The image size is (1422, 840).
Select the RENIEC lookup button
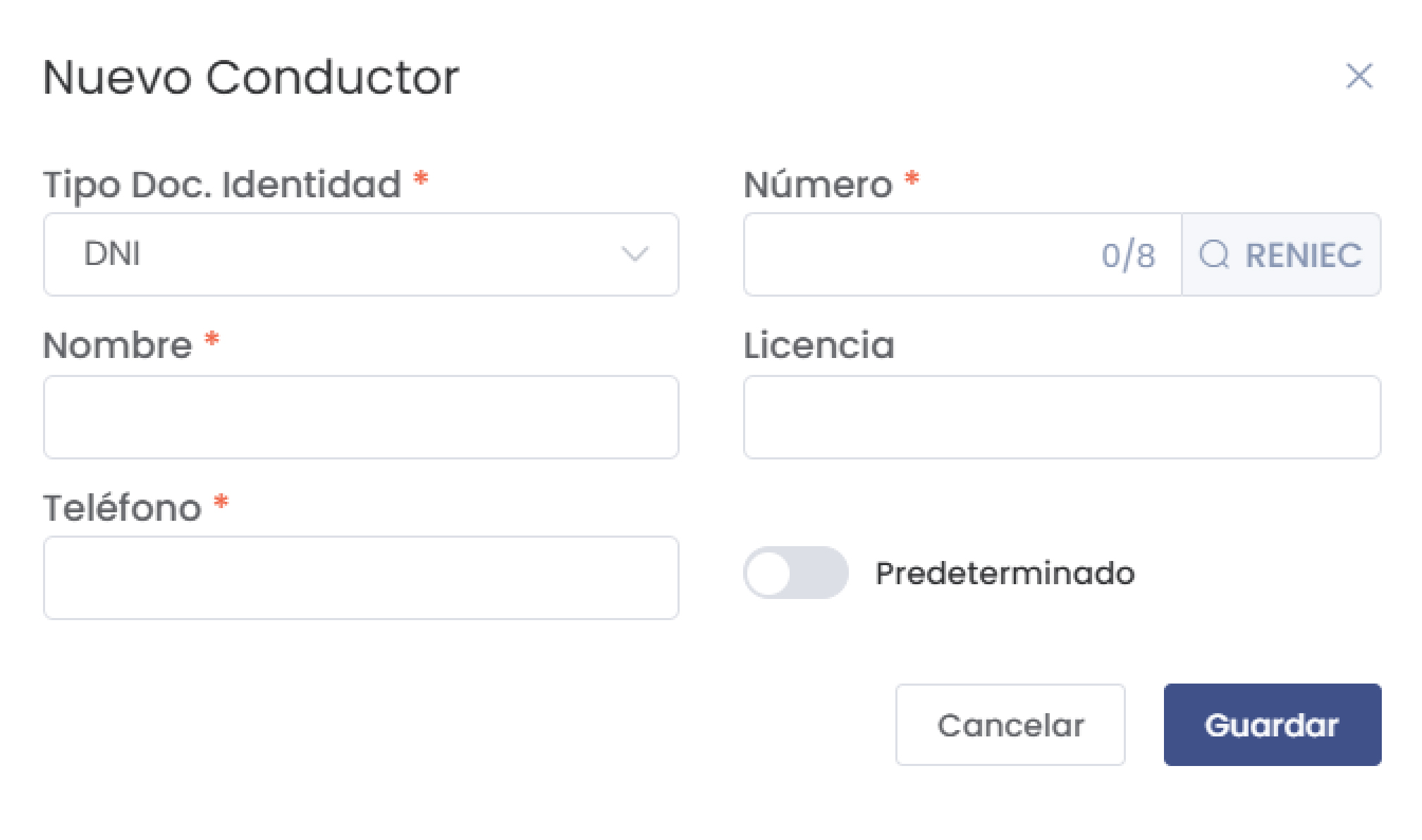point(1280,254)
